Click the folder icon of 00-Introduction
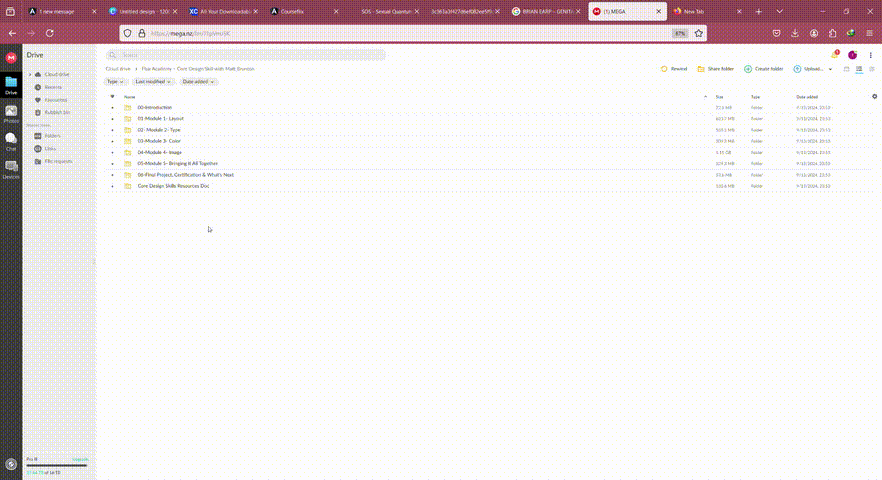 pyautogui.click(x=128, y=107)
